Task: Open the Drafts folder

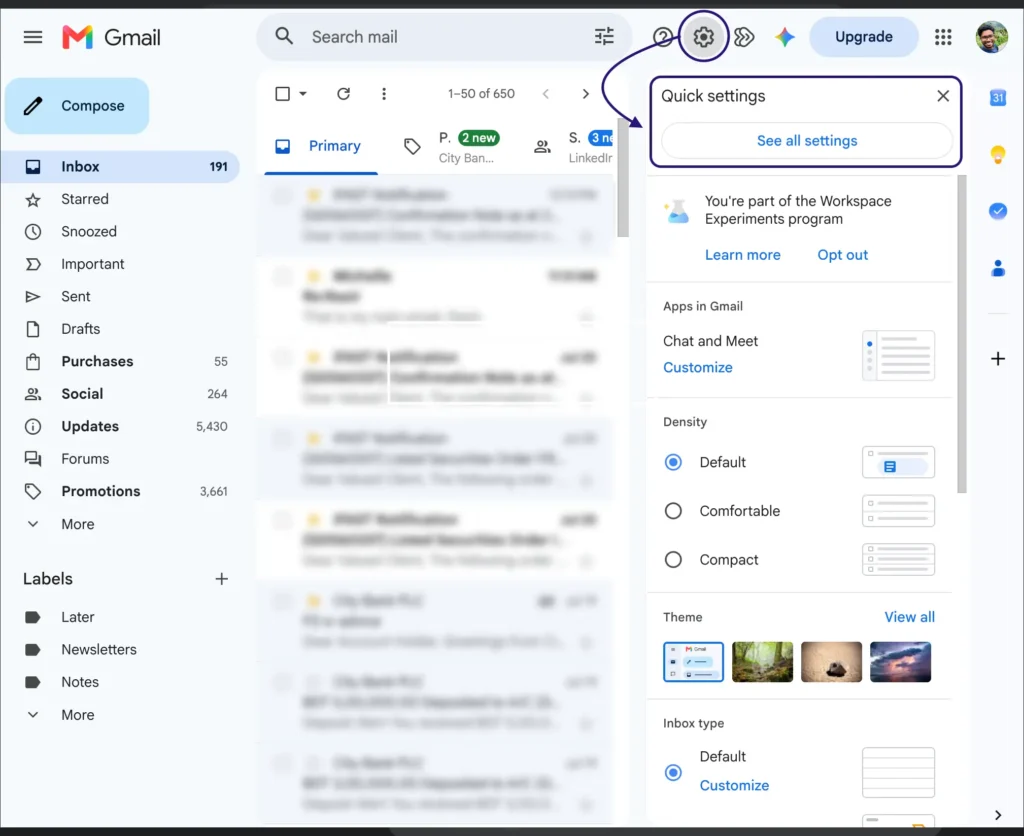Action: pyautogui.click(x=121, y=329)
